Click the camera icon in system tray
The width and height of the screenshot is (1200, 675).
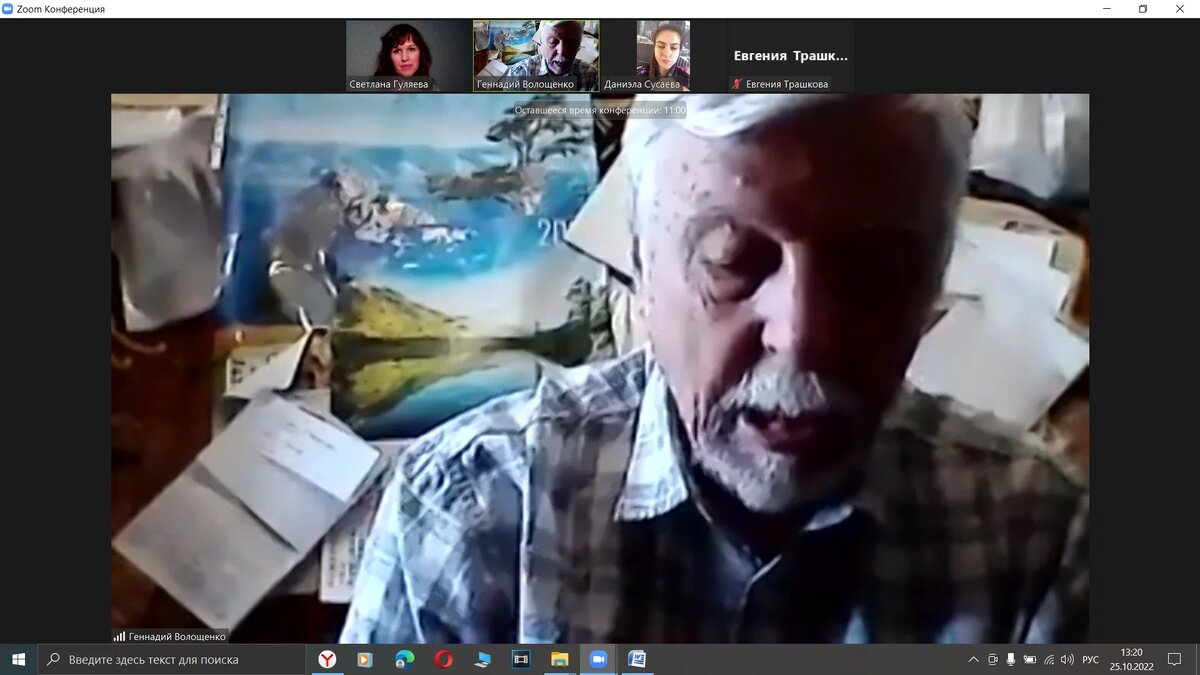992,660
